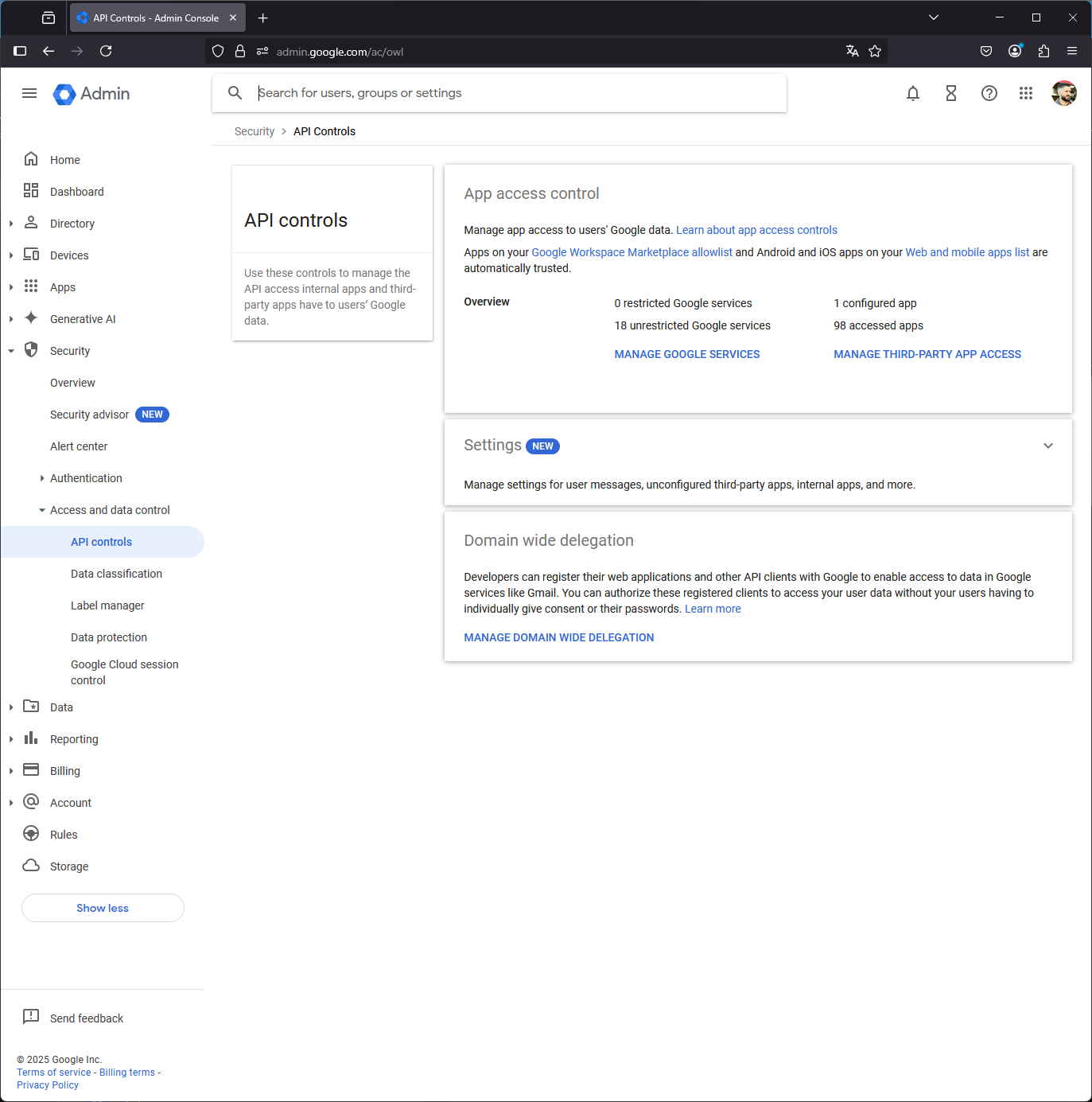Expand the Apps section arrow

(11, 287)
